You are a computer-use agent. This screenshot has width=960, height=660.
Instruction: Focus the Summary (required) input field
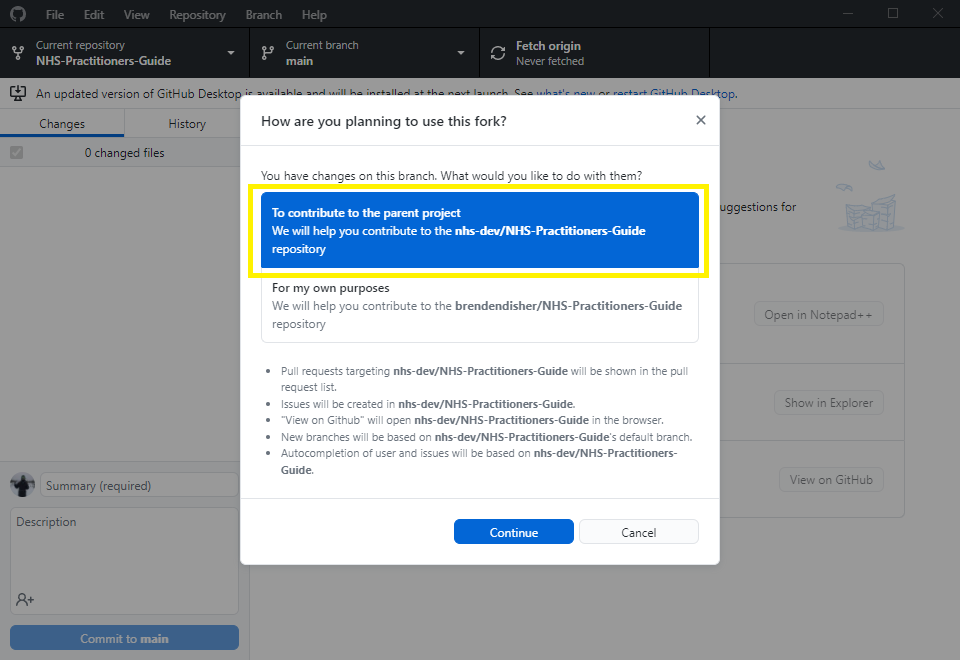(x=139, y=485)
